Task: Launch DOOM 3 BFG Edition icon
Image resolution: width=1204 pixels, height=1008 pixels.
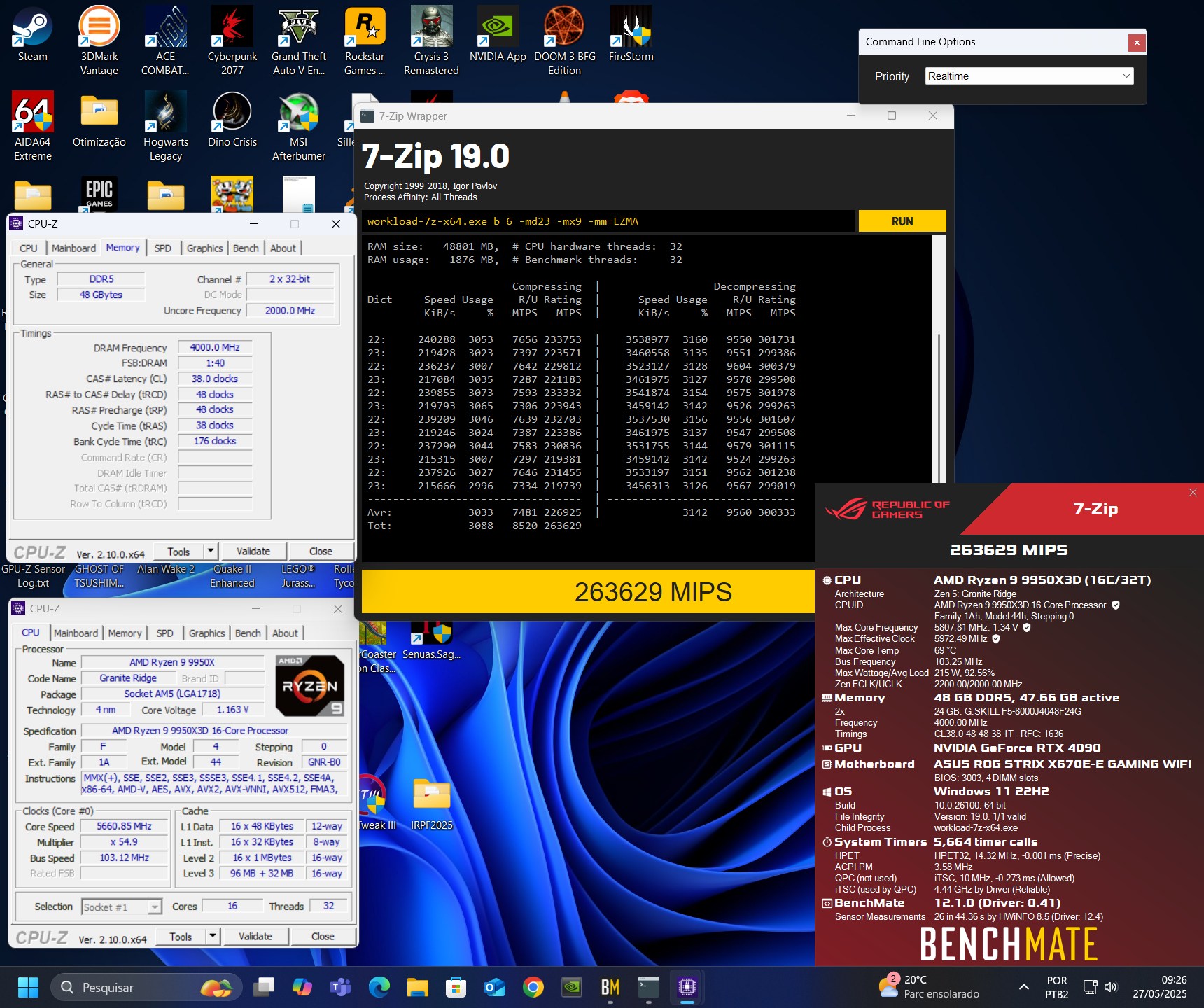Action: click(564, 41)
